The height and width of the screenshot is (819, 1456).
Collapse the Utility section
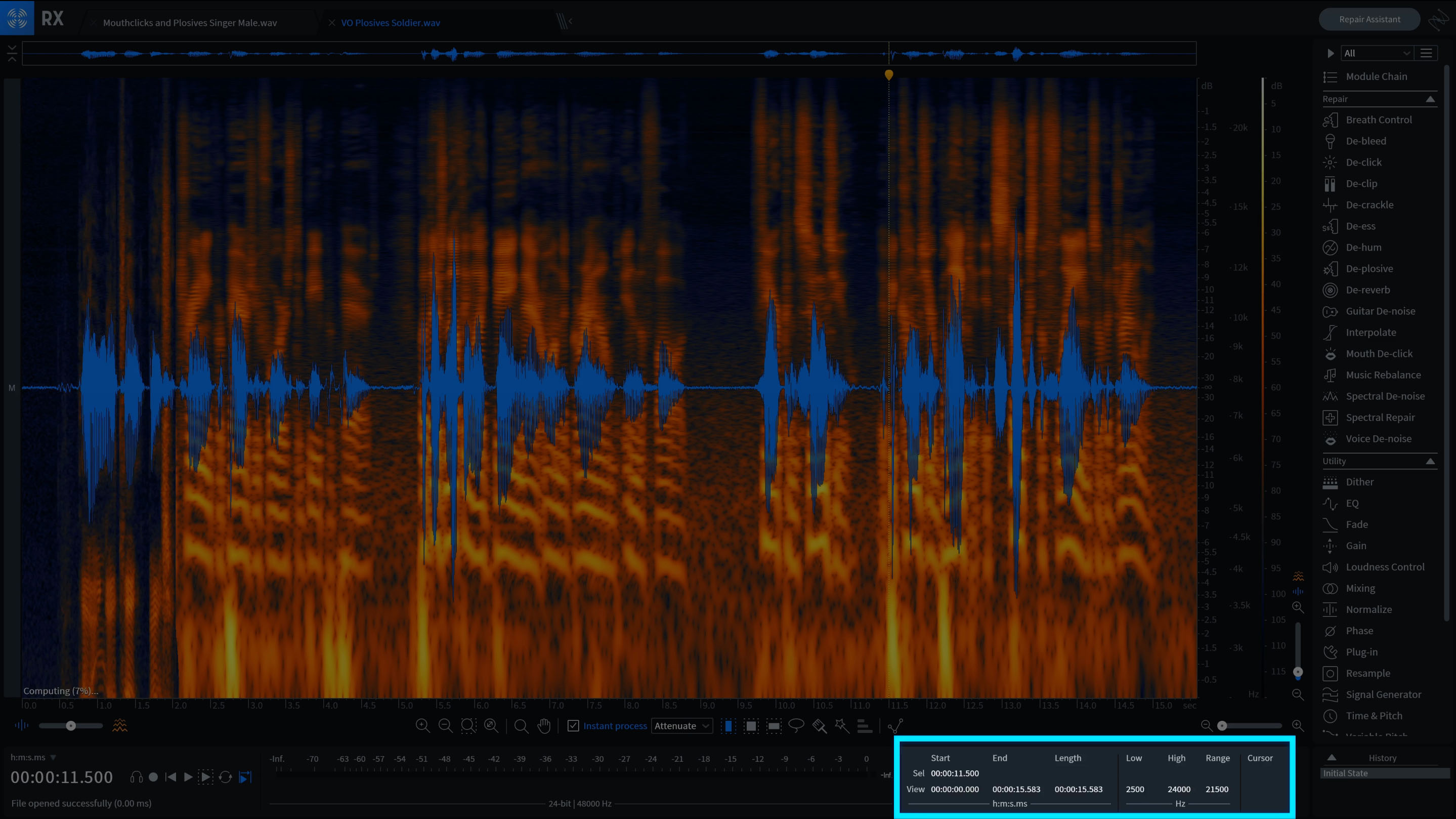point(1430,461)
